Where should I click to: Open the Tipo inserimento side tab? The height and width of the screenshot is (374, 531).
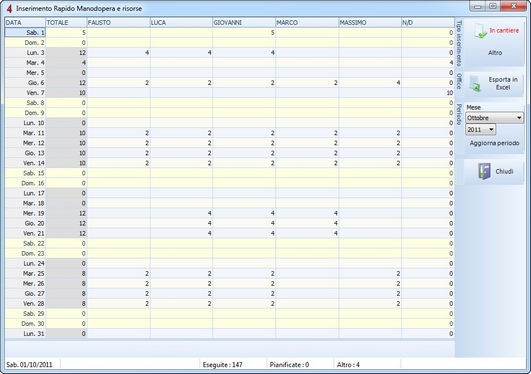[x=459, y=43]
